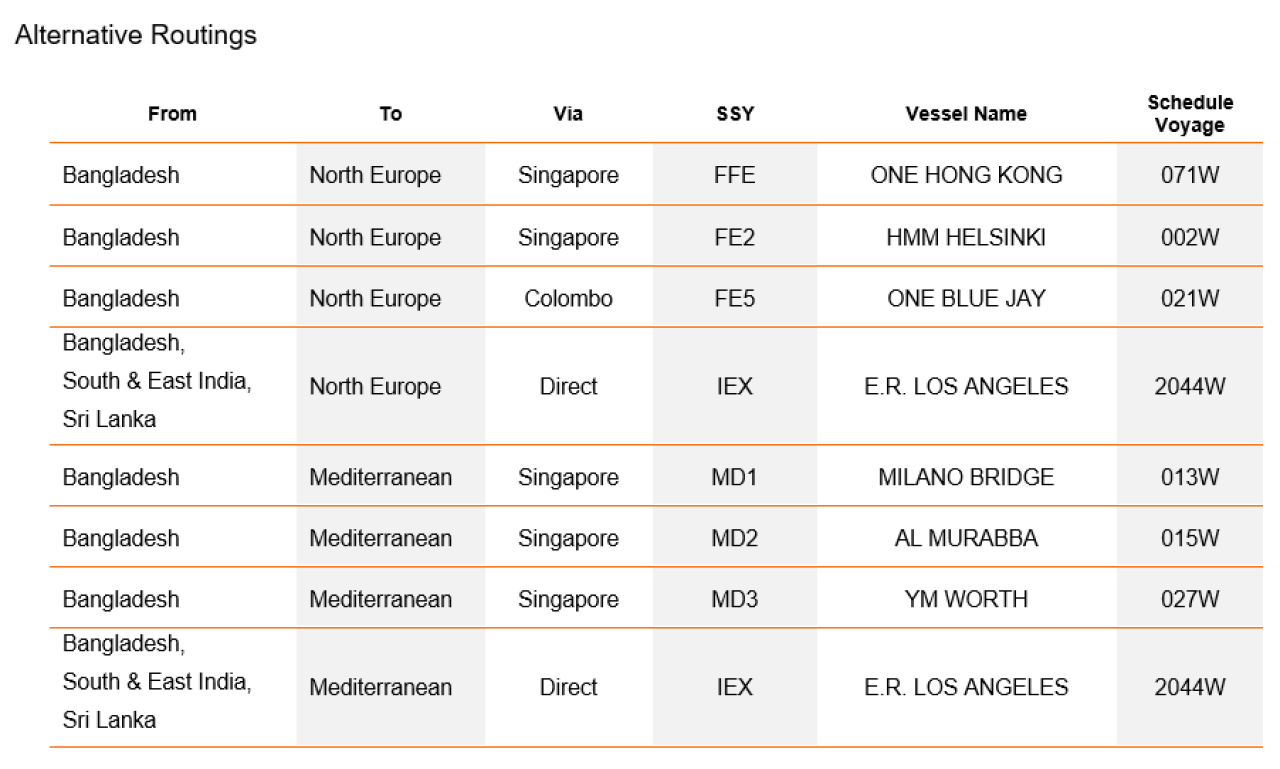The width and height of the screenshot is (1280, 769).
Task: Select voyage number 027W
Action: pos(1190,599)
